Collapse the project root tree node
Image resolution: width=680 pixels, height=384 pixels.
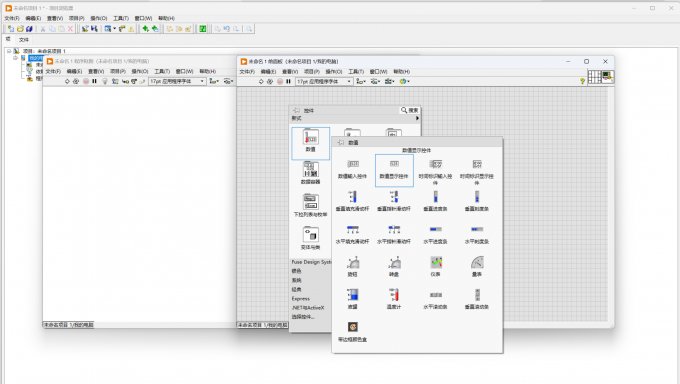[x=9, y=51]
